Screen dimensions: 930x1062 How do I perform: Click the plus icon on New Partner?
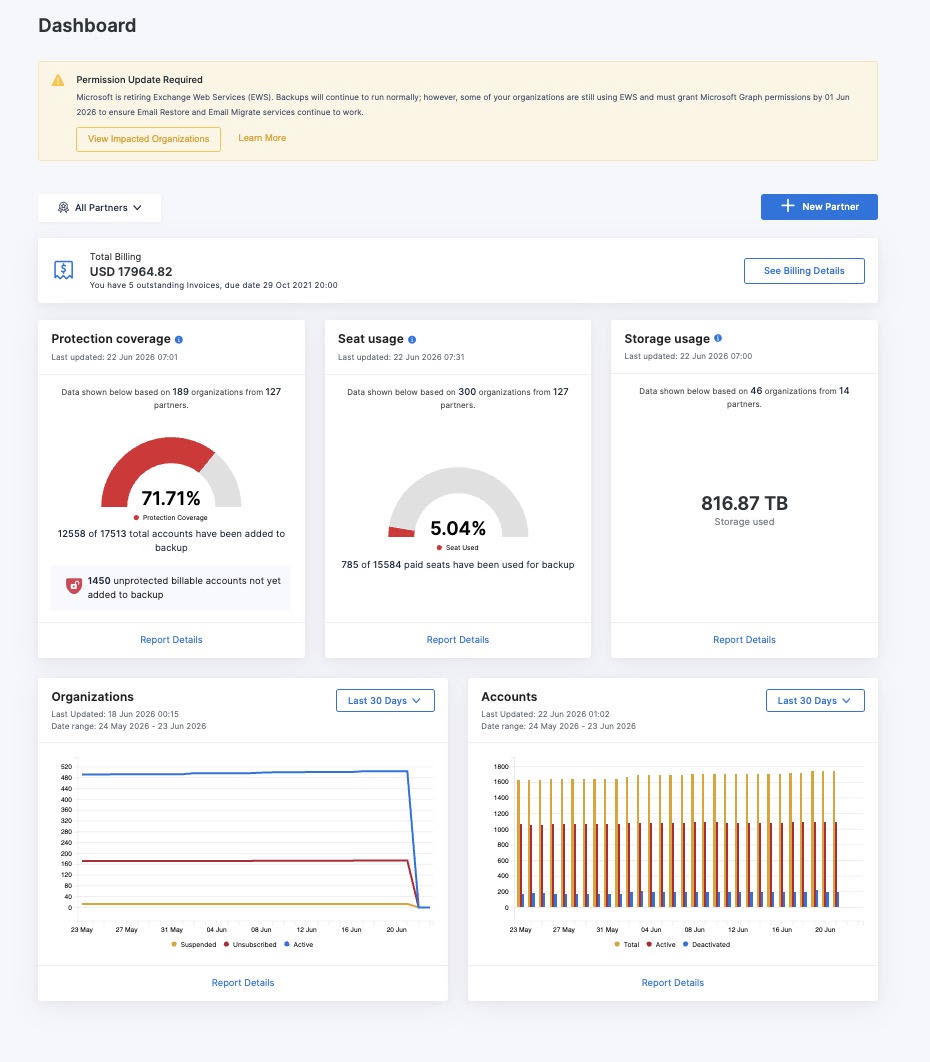[x=787, y=206]
